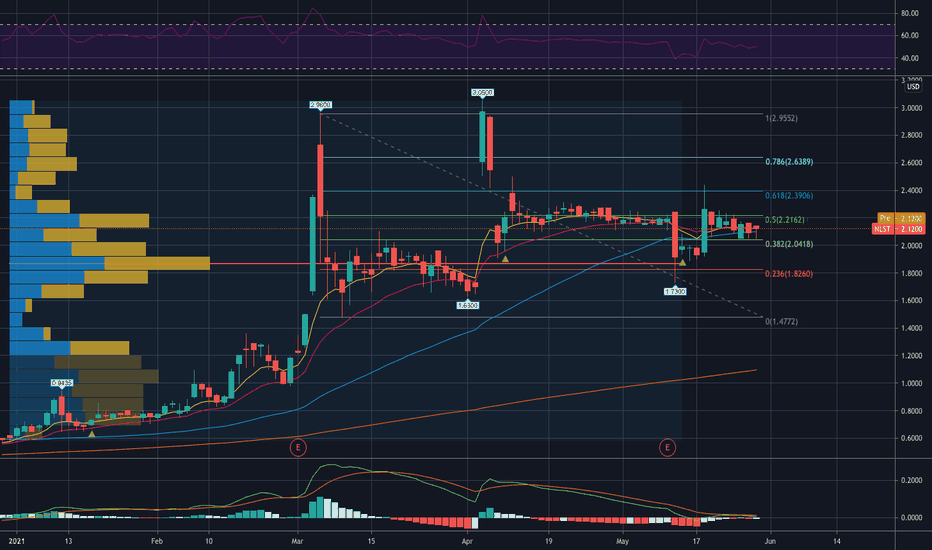932x550 pixels.
Task: Click the NLST last price tag
Action: click(898, 229)
